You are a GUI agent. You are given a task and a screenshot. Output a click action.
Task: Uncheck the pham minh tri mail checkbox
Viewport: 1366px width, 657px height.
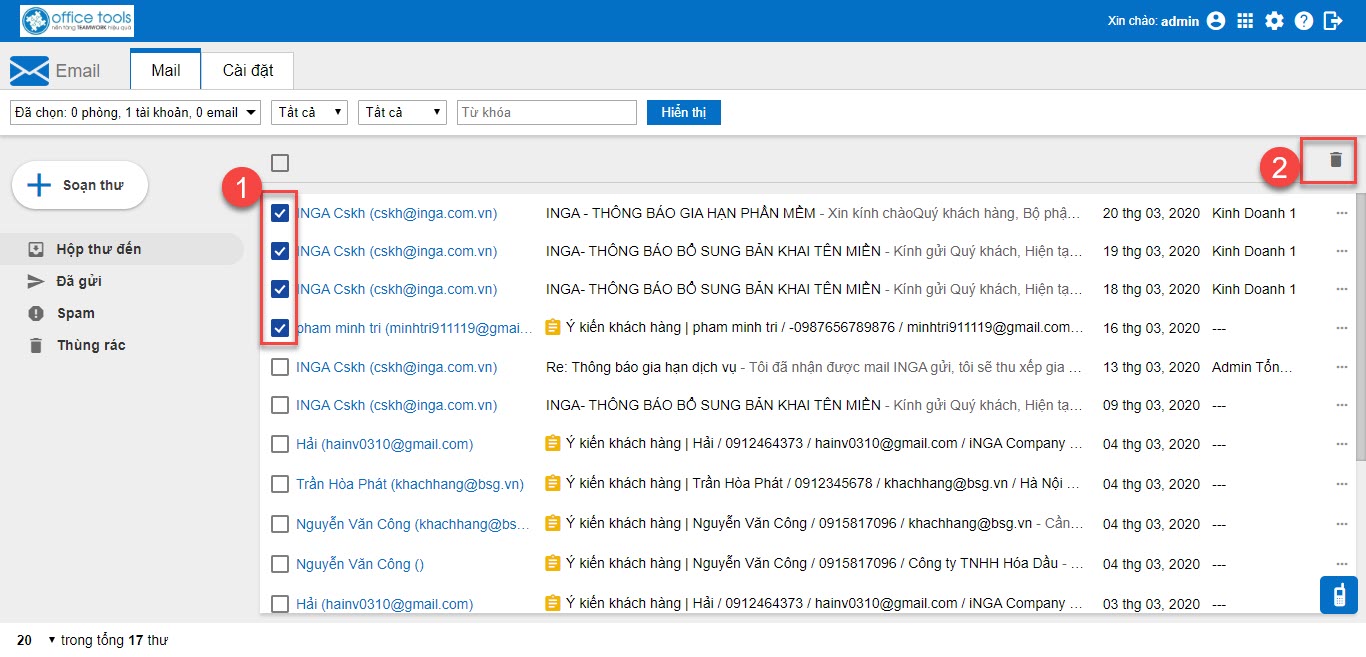coord(280,327)
